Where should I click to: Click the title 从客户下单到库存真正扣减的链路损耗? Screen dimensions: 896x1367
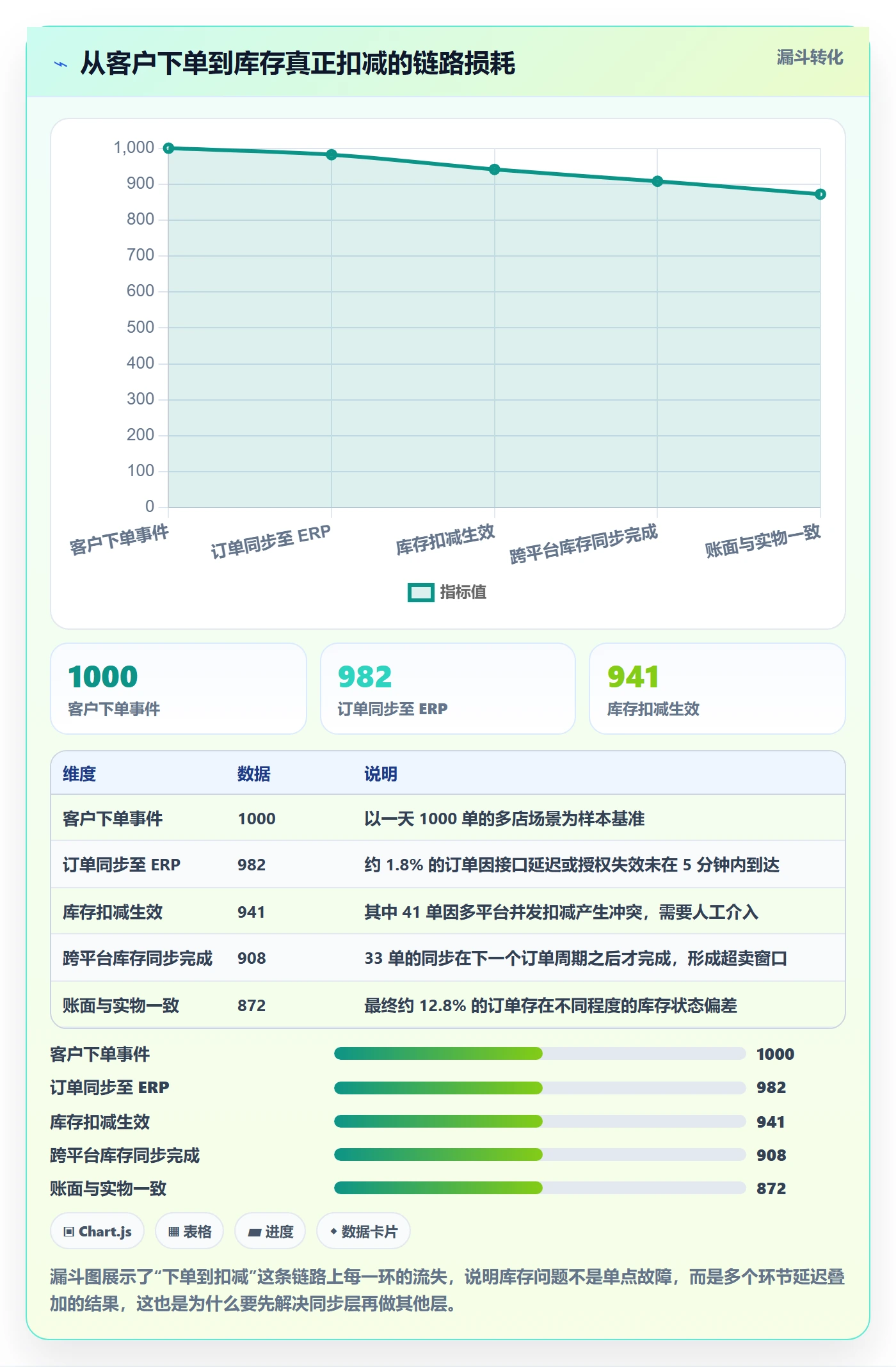[298, 63]
